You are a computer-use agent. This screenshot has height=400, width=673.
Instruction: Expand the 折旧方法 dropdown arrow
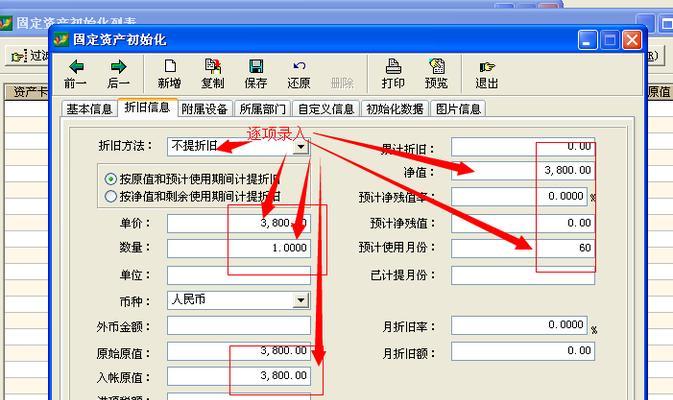click(x=301, y=146)
